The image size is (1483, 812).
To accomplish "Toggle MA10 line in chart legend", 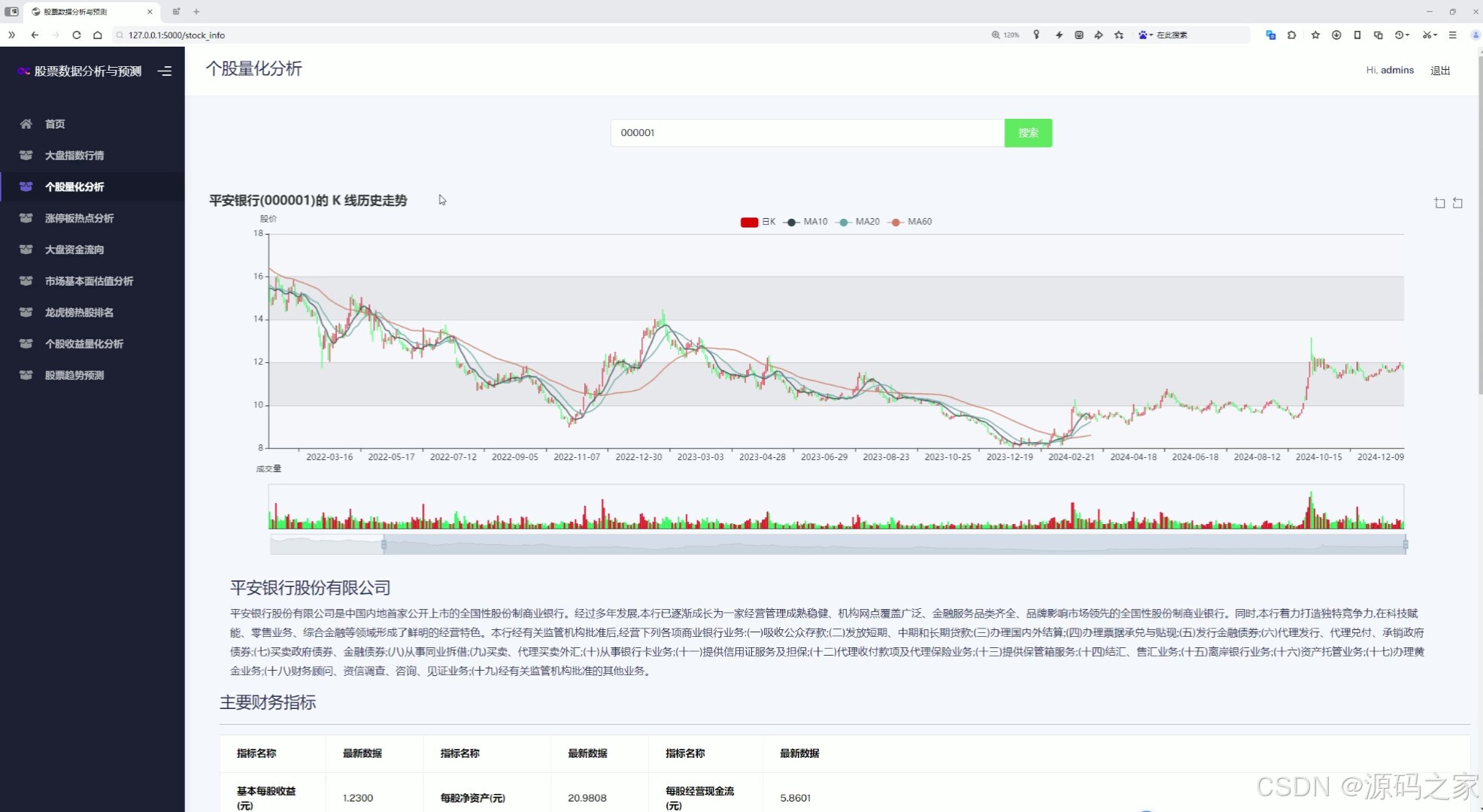I will pos(805,222).
